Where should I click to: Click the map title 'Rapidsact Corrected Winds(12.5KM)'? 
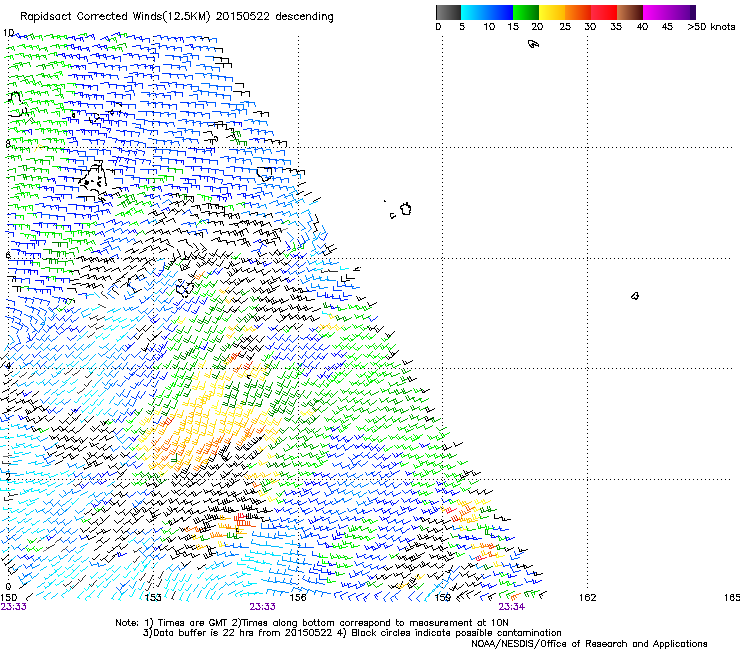pos(115,17)
